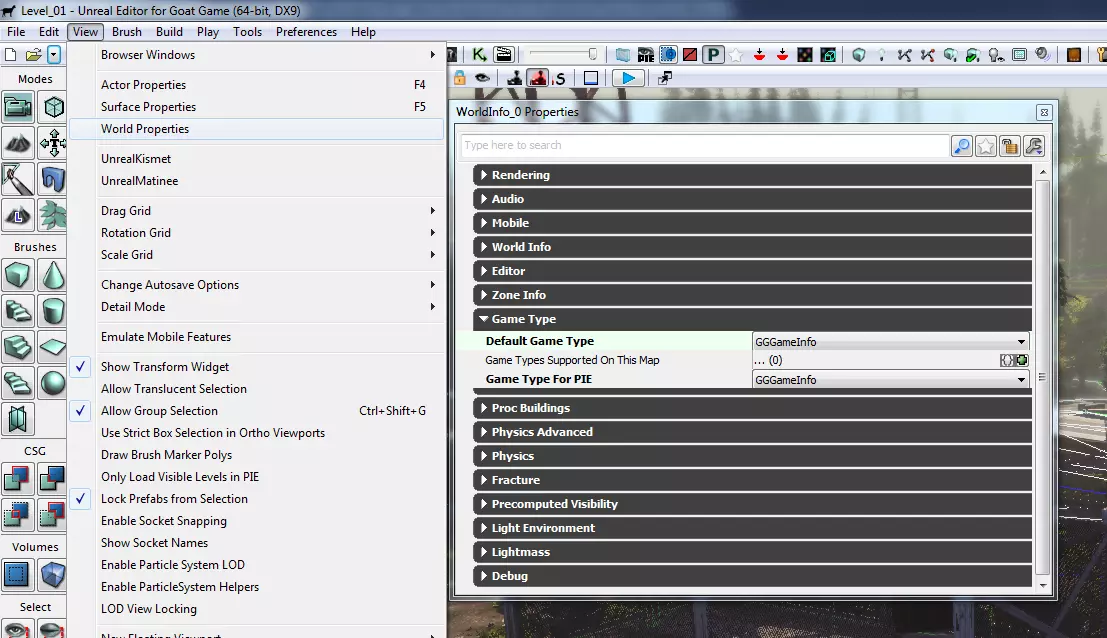Collapse the Game Type section

pos(523,319)
